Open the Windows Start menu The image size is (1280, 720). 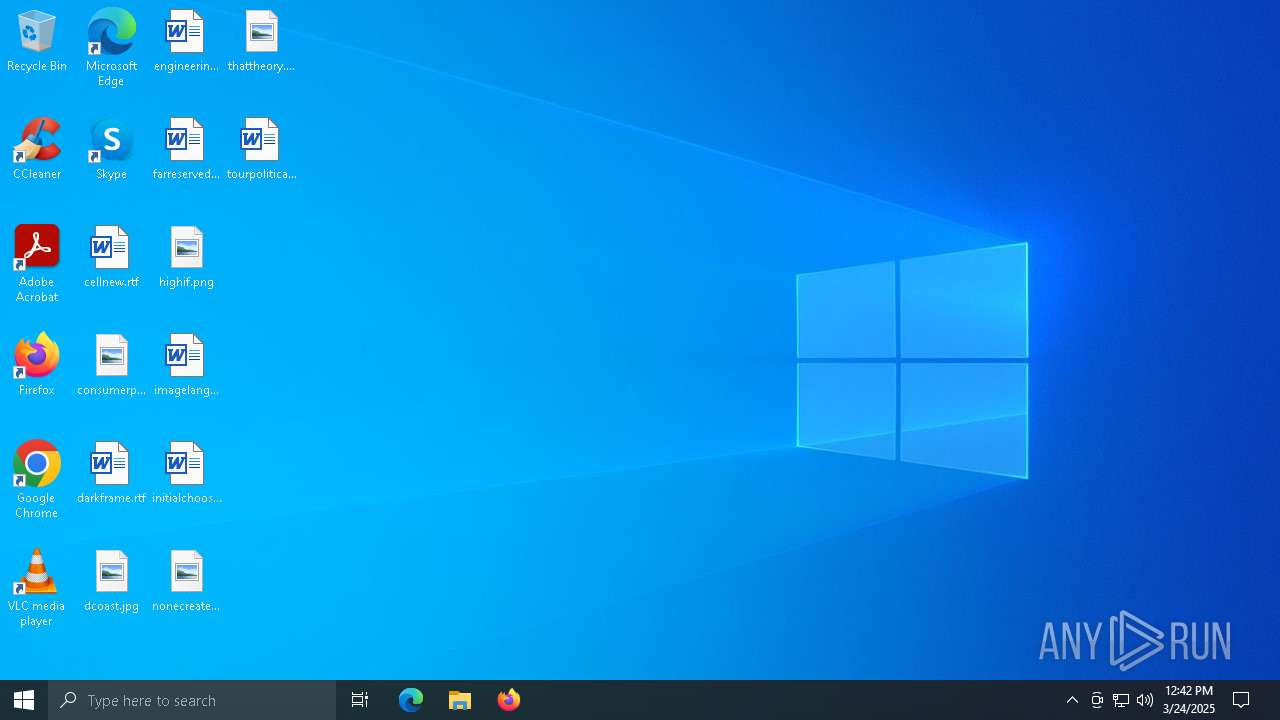[24, 700]
